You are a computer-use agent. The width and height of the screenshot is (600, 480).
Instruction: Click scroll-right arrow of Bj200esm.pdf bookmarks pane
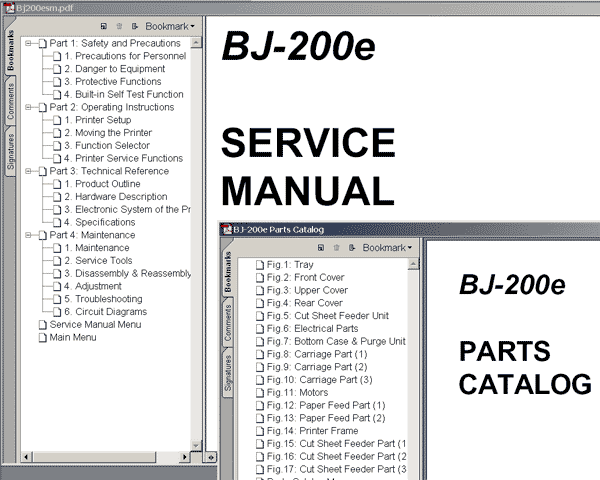[185, 457]
